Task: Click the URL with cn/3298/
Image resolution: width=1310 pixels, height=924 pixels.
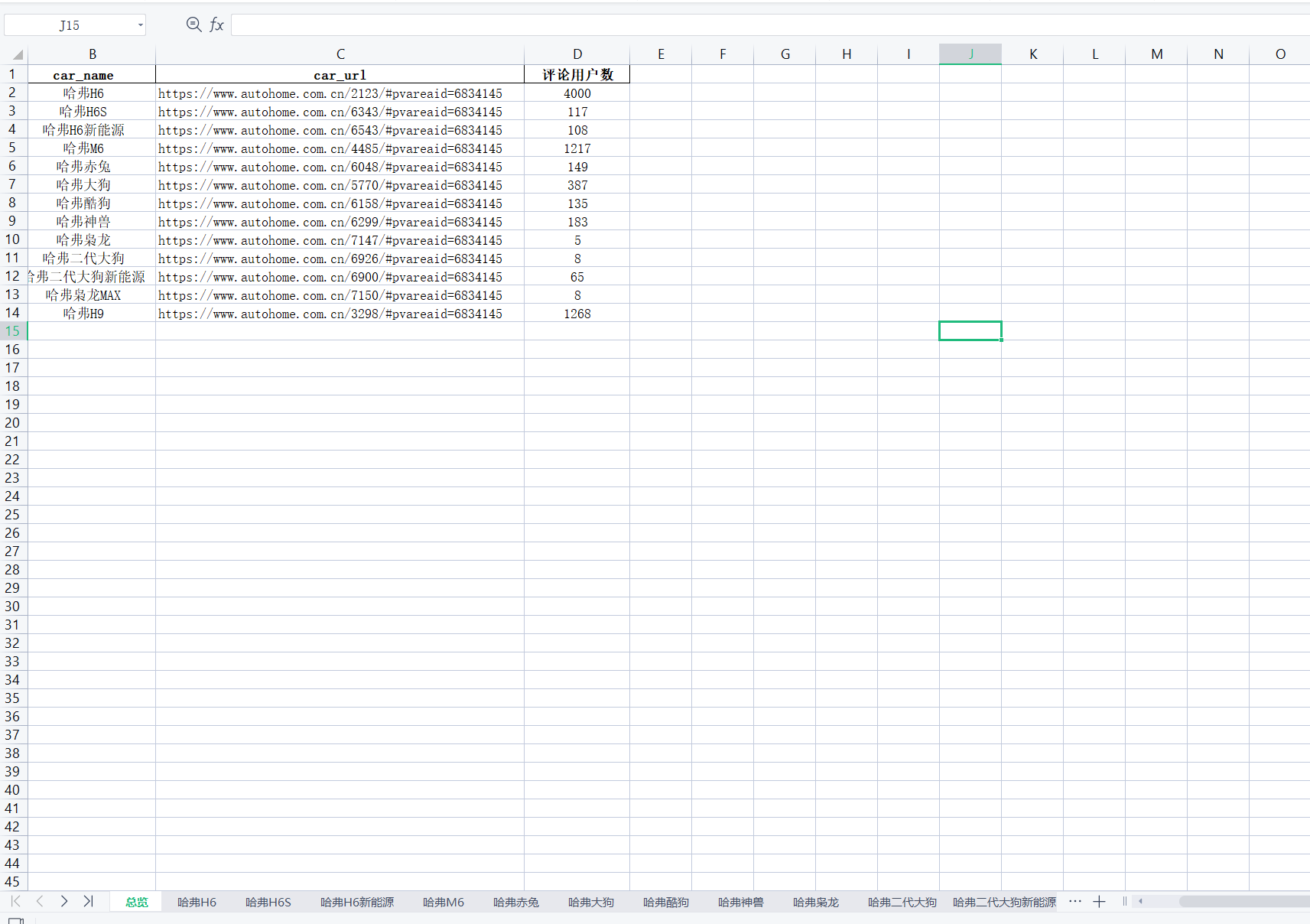Action: click(330, 314)
